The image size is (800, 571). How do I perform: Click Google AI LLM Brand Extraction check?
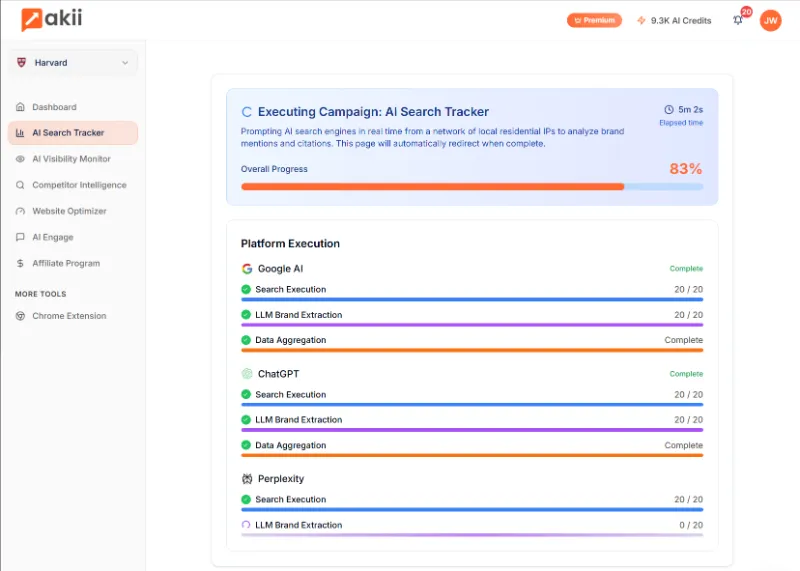[246, 315]
